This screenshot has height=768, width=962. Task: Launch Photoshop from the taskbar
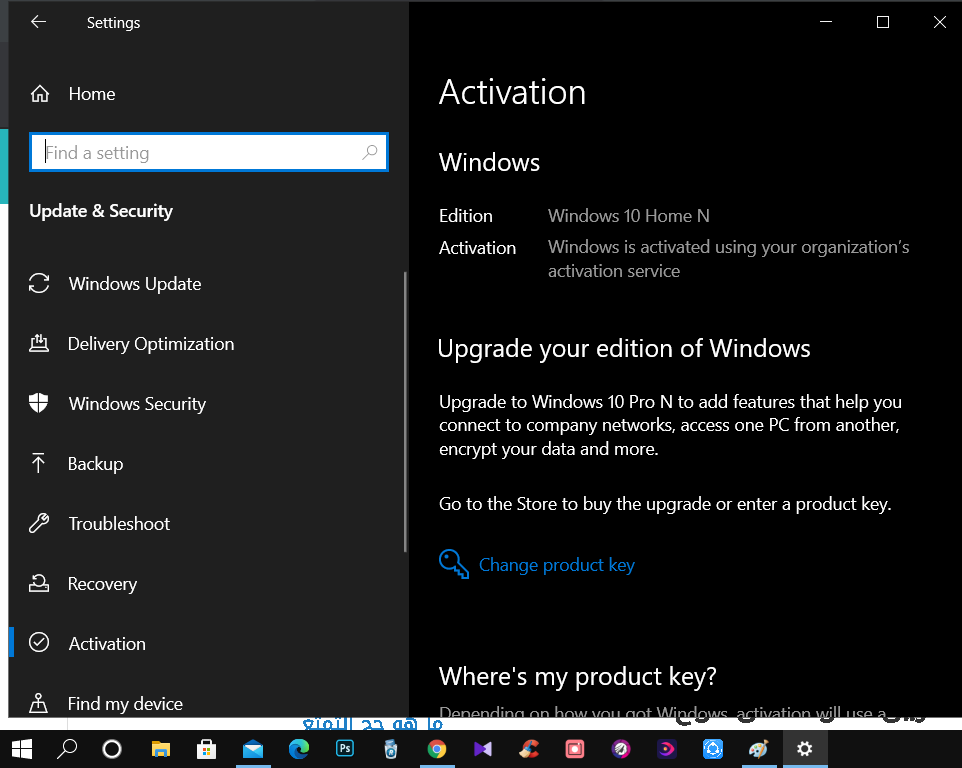345,748
